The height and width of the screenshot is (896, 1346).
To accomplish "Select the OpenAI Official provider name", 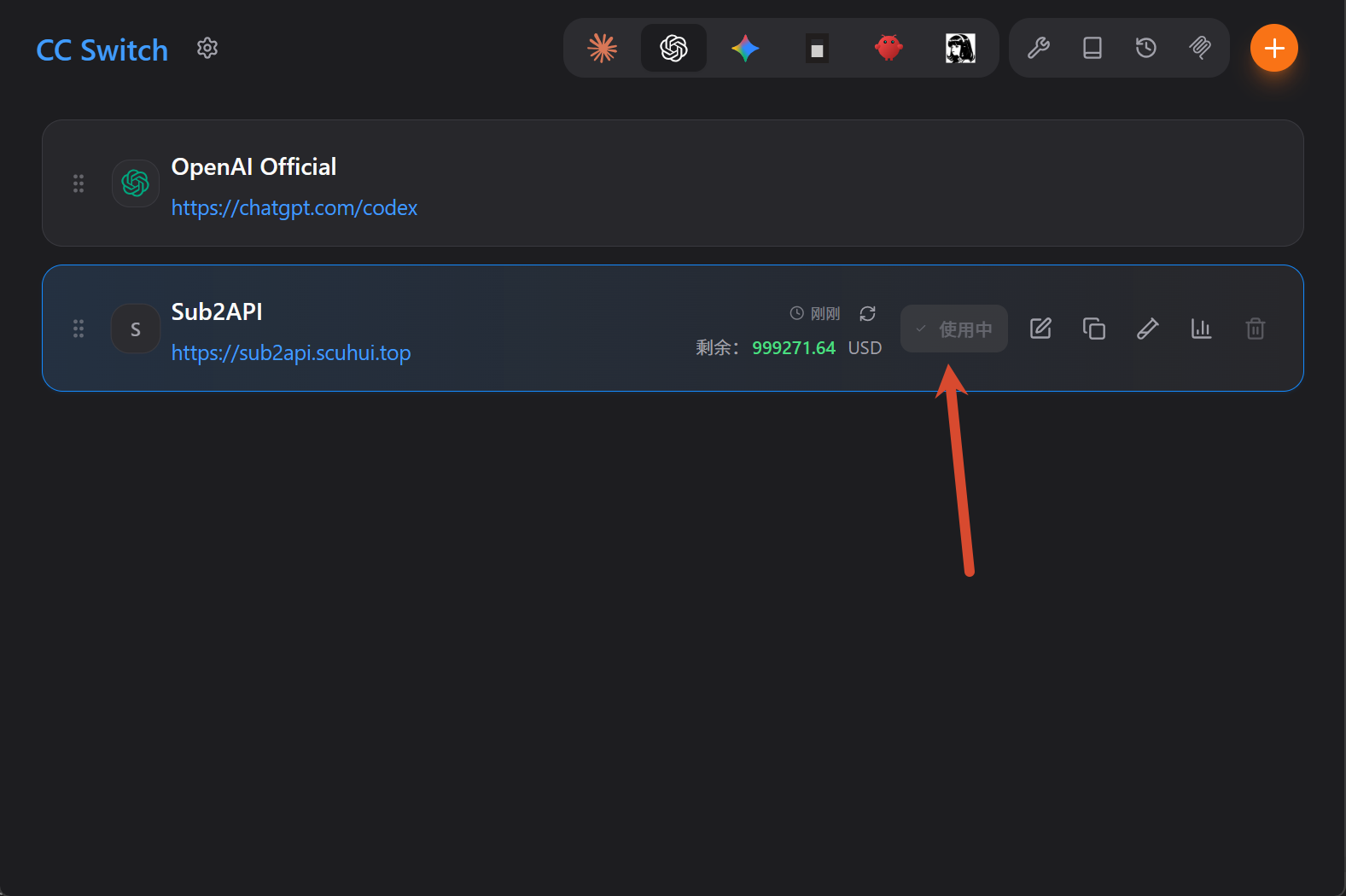I will coord(253,166).
